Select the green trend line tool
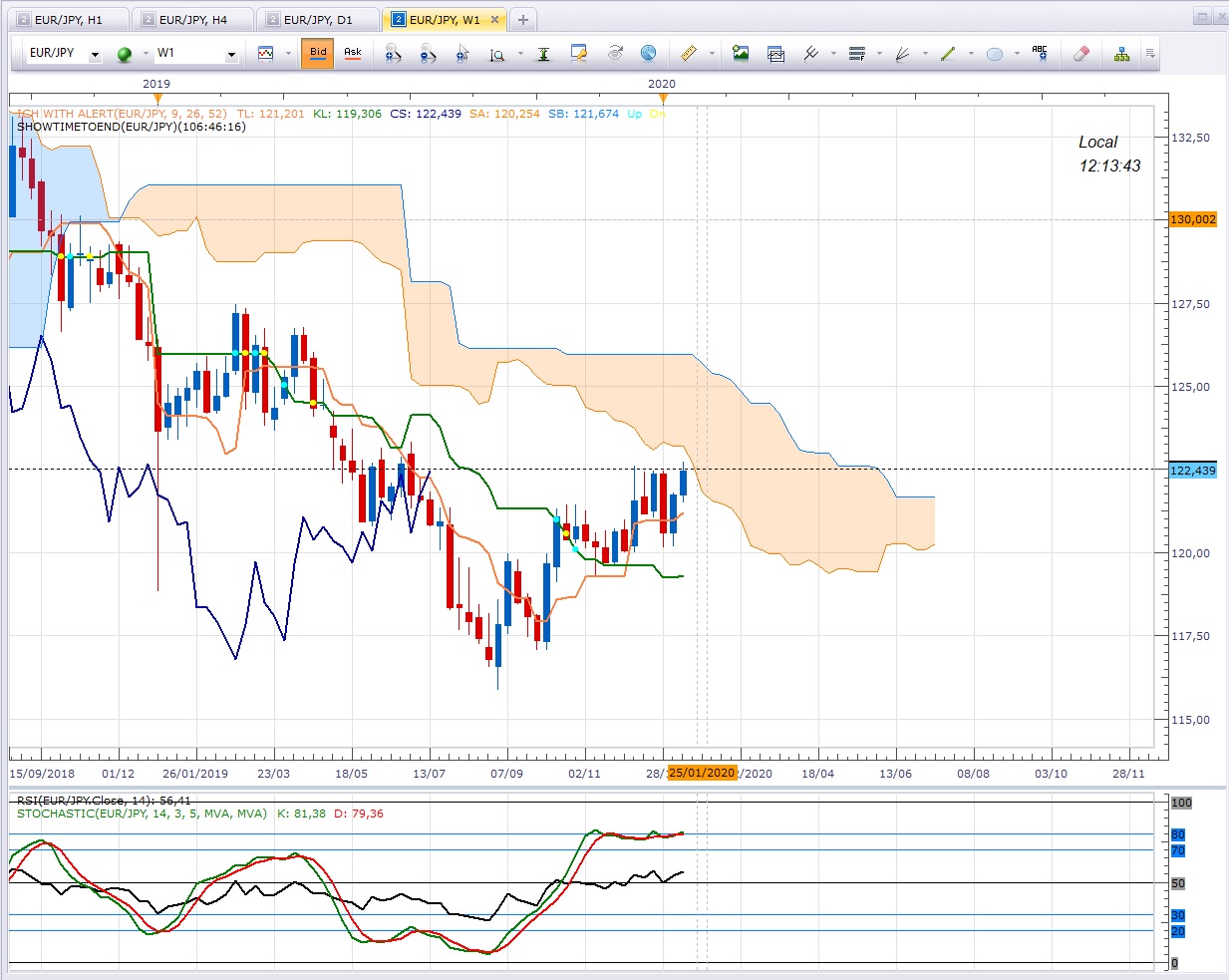Screen dimensions: 1229x980 tap(948, 54)
